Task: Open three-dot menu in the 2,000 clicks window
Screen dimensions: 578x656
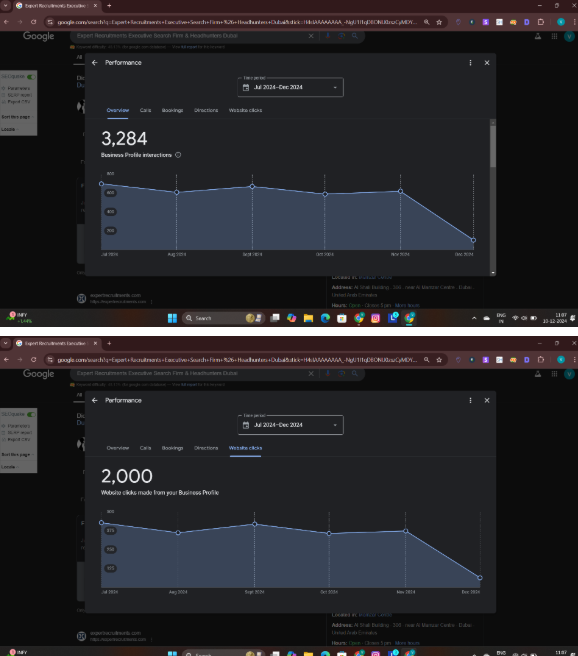Action: 471,400
